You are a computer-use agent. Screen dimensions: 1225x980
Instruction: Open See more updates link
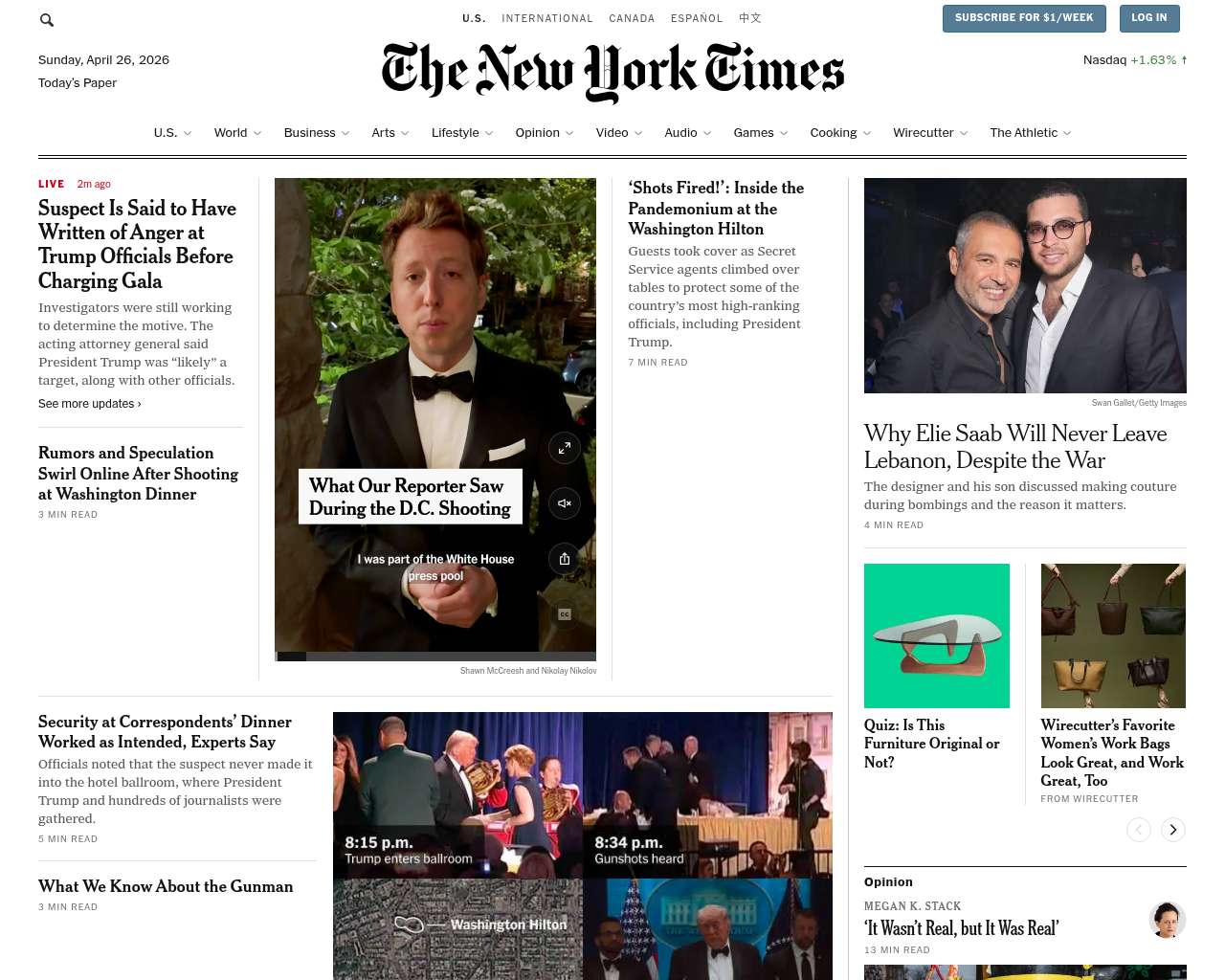(90, 404)
